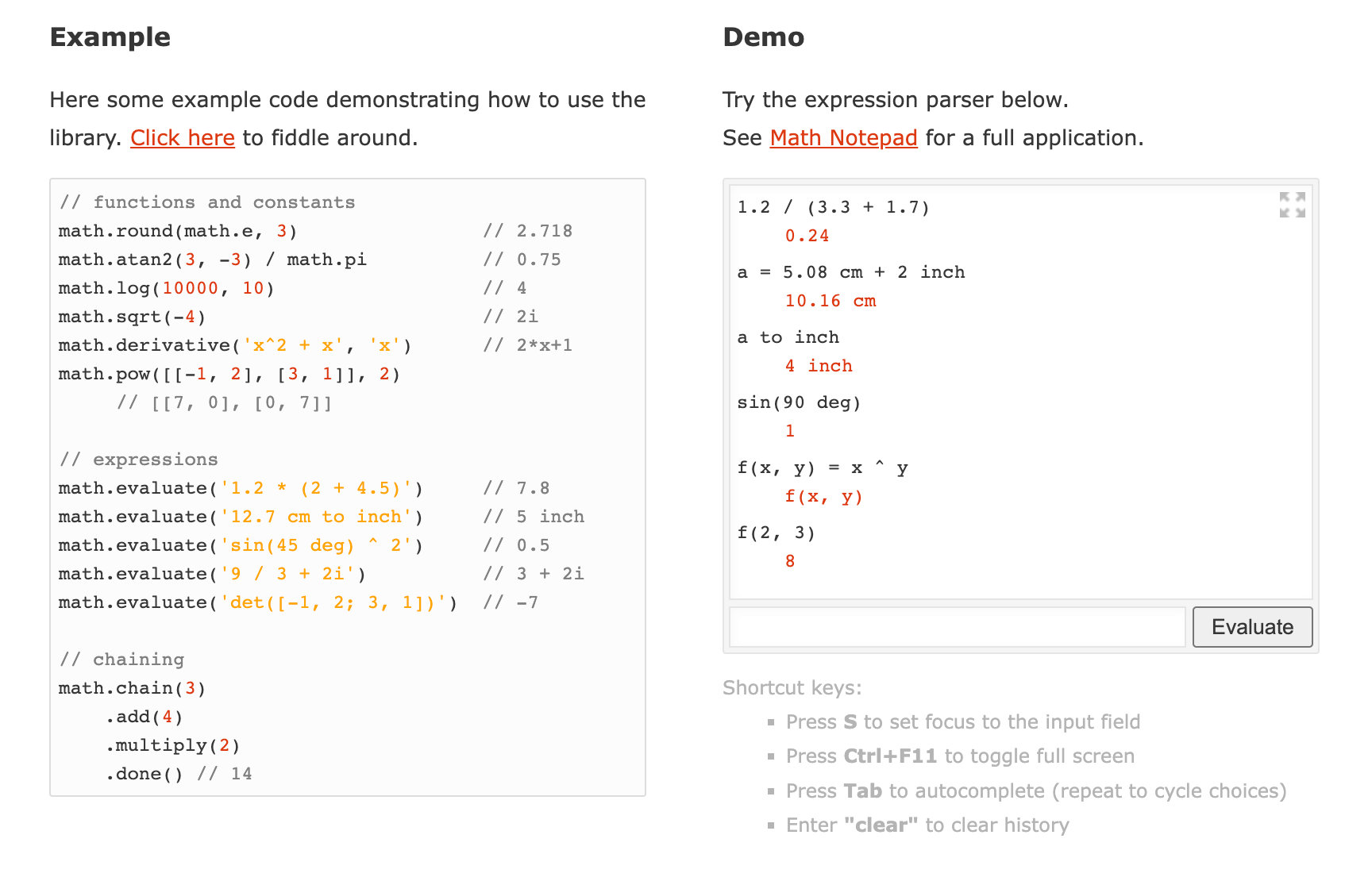The image size is (1372, 881).
Task: Focus the expression input field
Action: pyautogui.click(x=957, y=627)
